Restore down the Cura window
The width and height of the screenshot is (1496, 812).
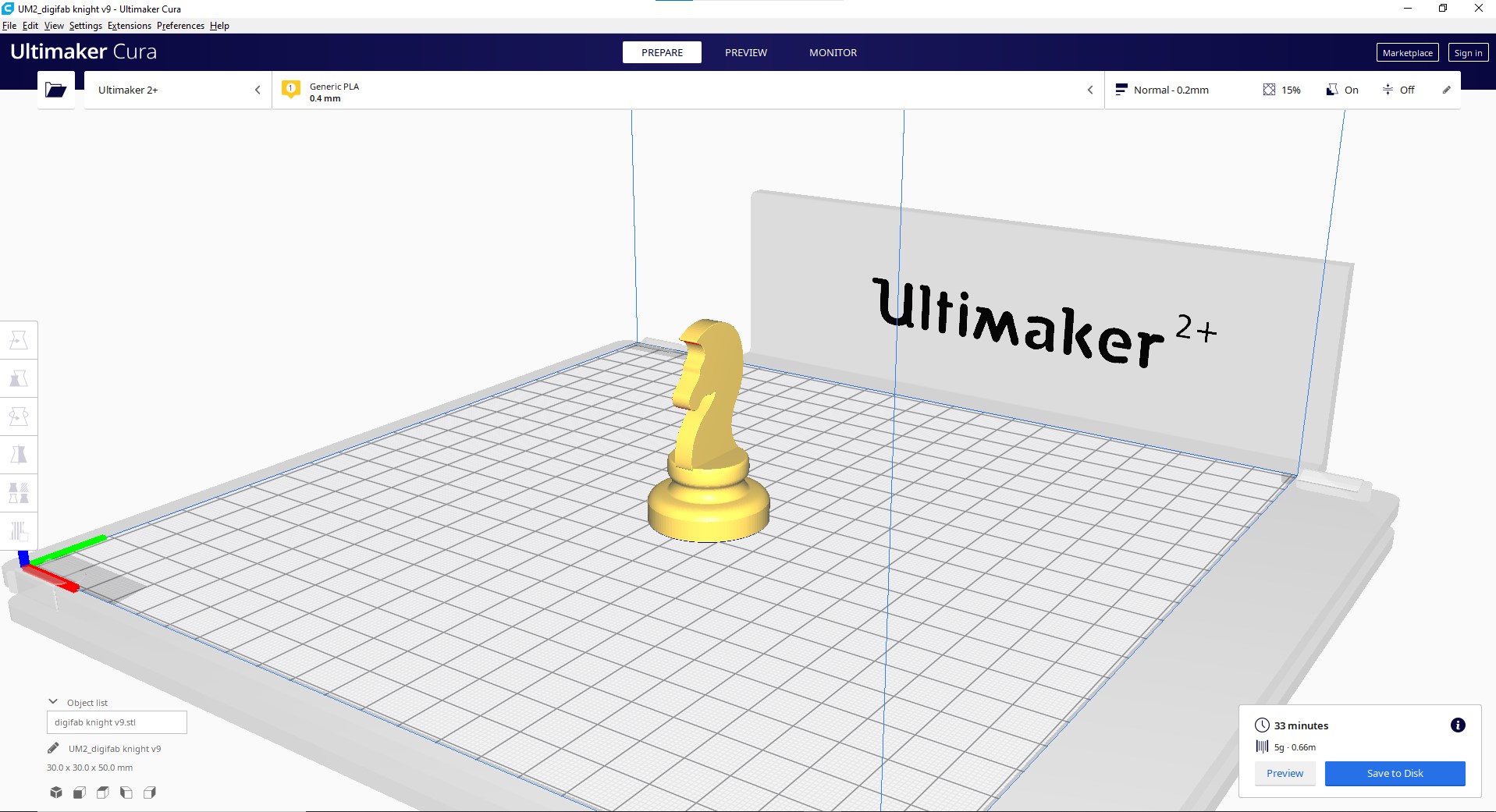[x=1442, y=9]
